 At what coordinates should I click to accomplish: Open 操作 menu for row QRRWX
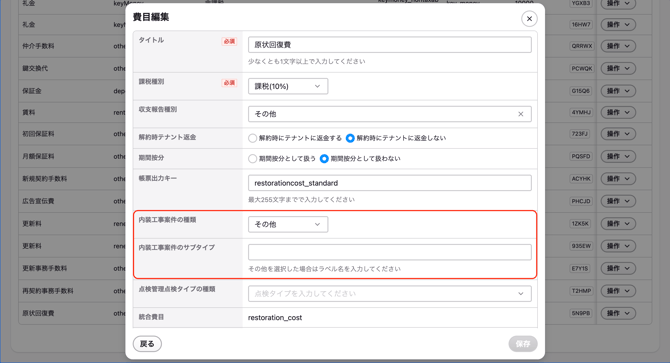coord(618,46)
